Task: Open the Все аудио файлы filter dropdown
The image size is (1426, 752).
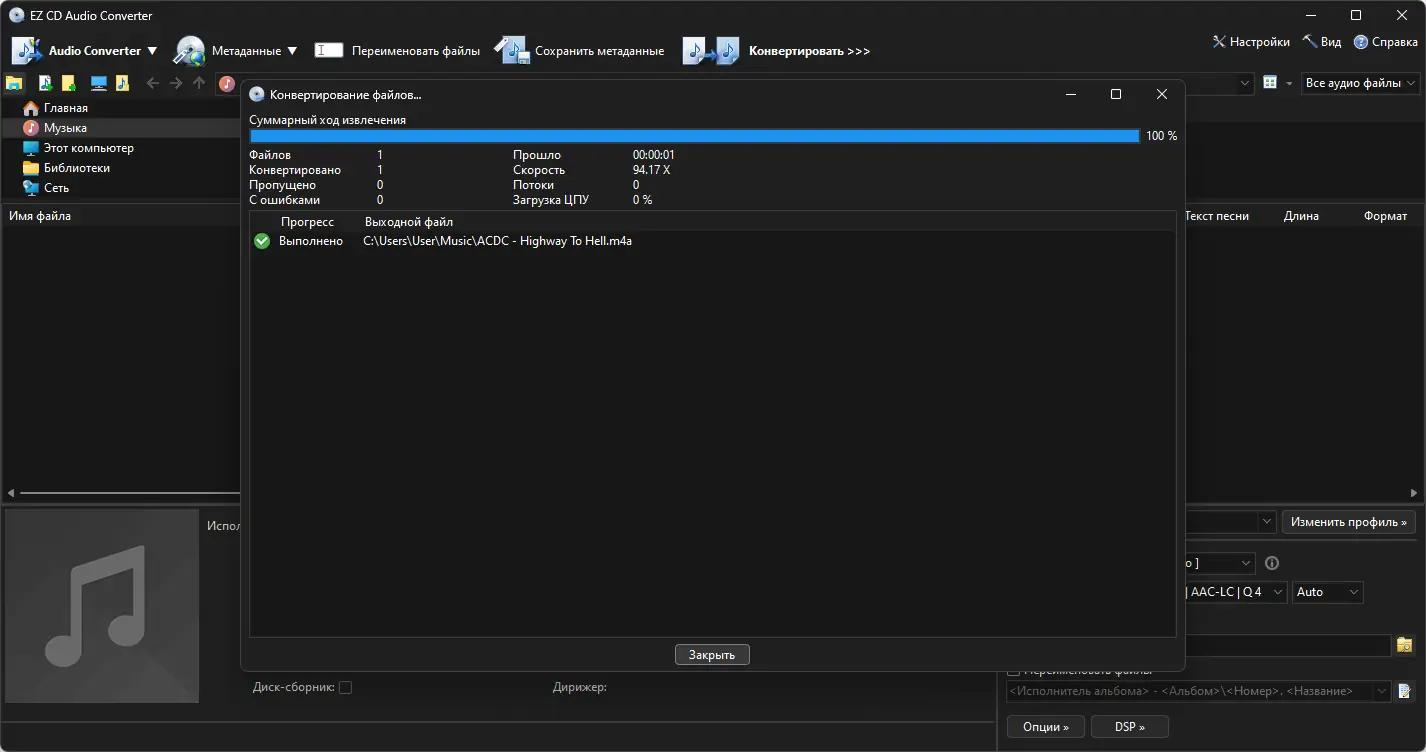Action: coord(1361,83)
